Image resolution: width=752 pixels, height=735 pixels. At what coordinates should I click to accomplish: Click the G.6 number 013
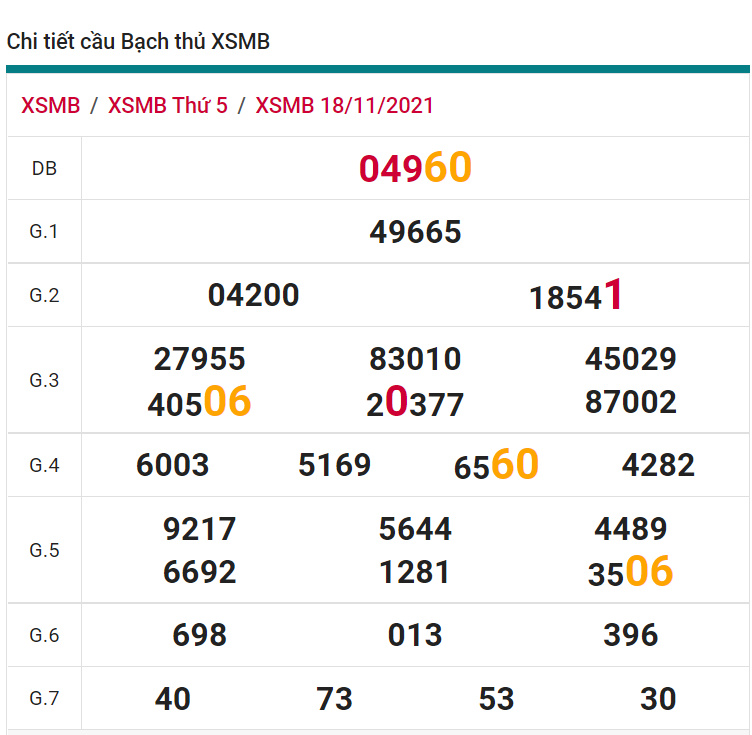tap(415, 635)
